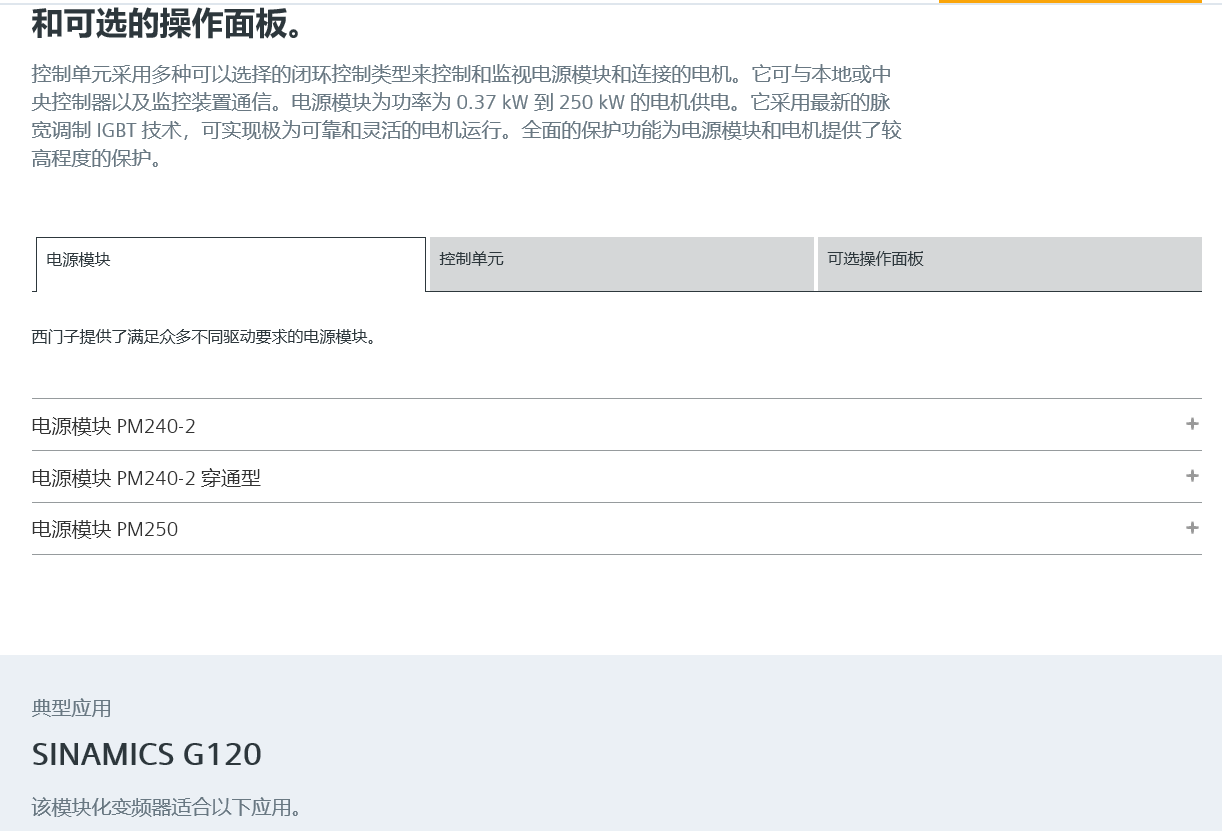
Task: Click the heading 和可选的操作面板
Action: point(167,23)
